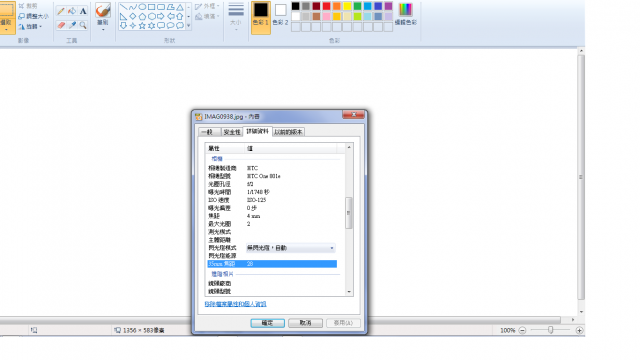Select the HTC One 801e camera model row
The width and height of the screenshot is (640, 360).
pyautogui.click(x=272, y=176)
